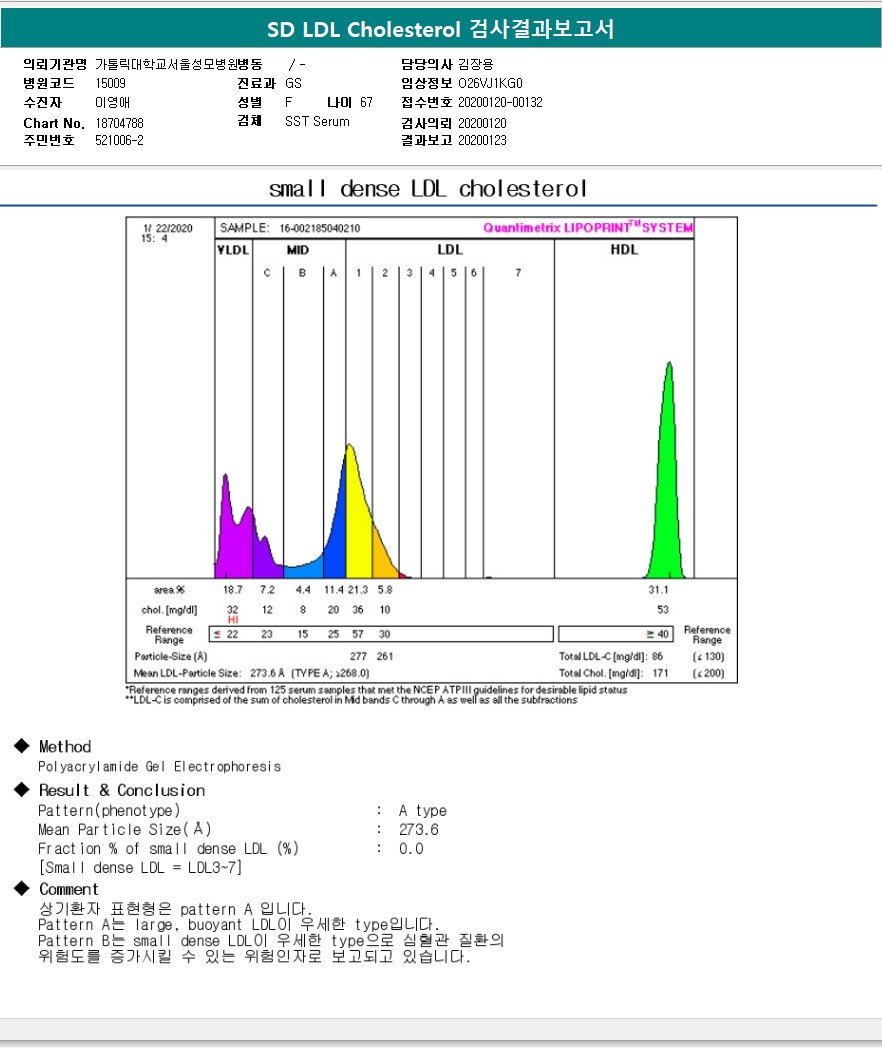Click the specimen value 'SST Serum'
The height and width of the screenshot is (1062, 882).
(317, 121)
